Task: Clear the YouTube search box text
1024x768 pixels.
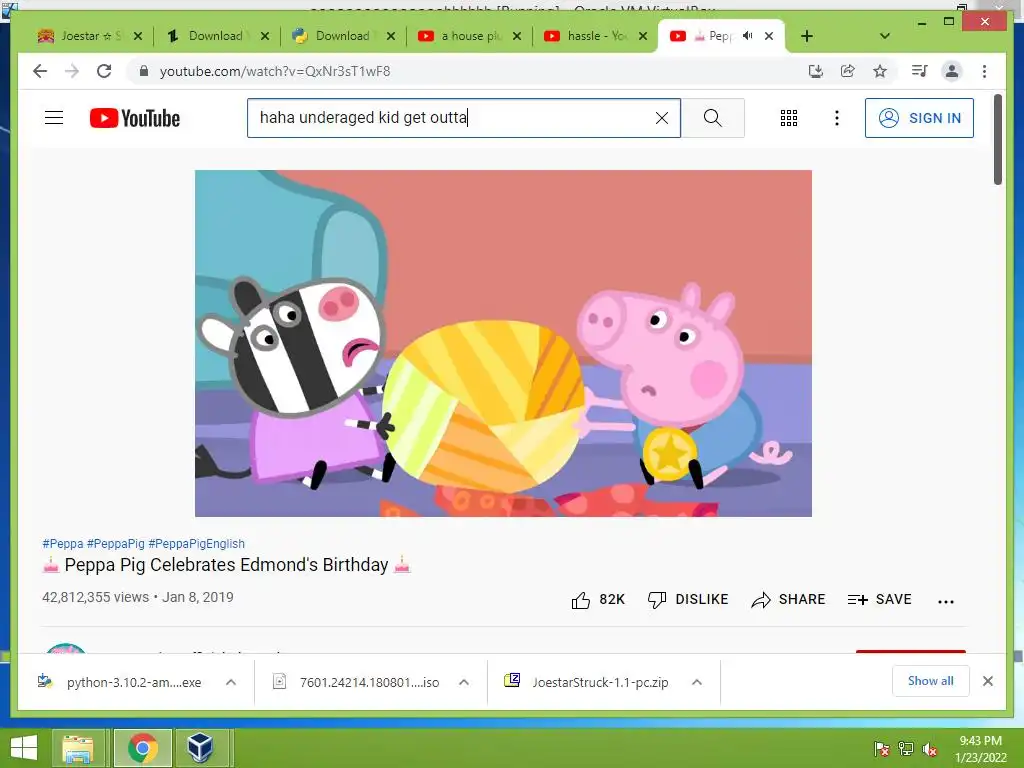Action: (662, 118)
